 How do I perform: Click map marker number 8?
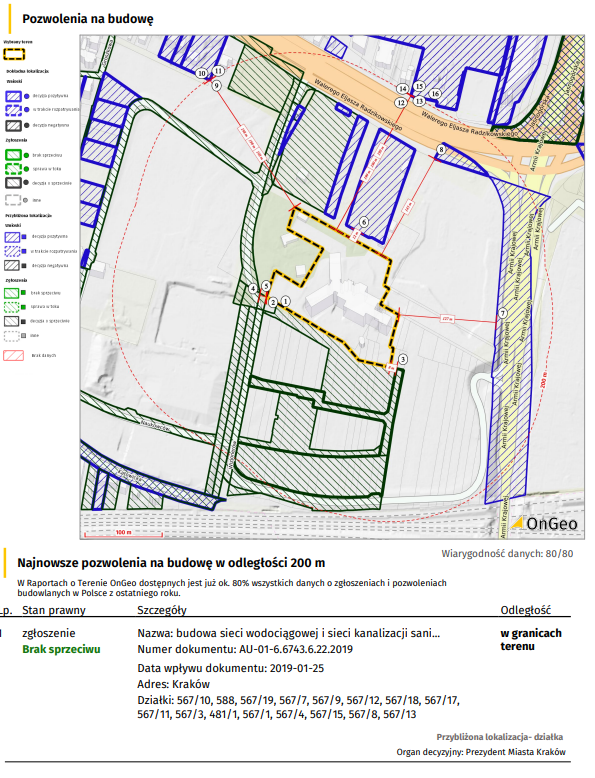[441, 149]
